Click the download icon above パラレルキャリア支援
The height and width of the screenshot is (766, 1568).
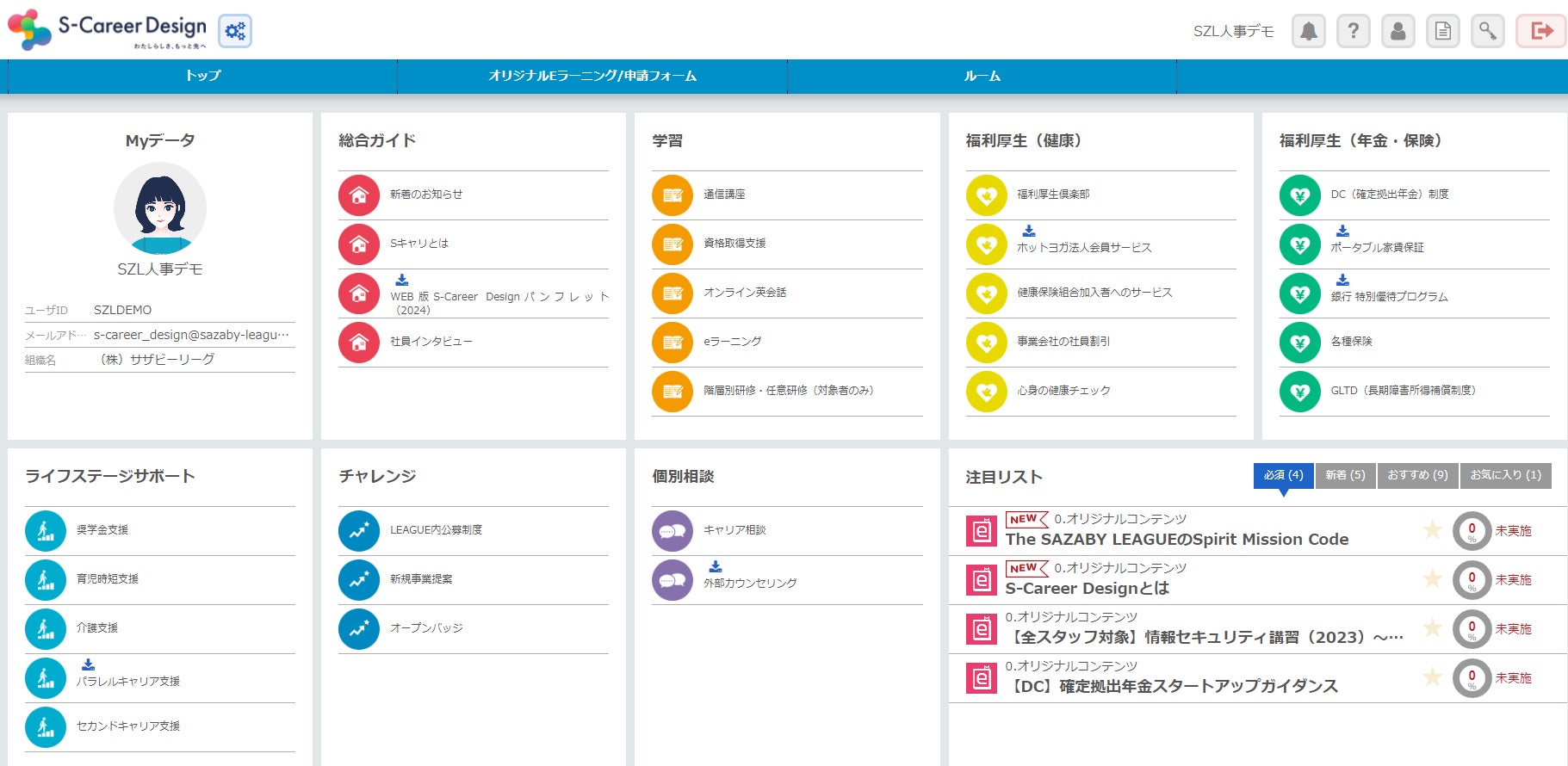(x=88, y=664)
